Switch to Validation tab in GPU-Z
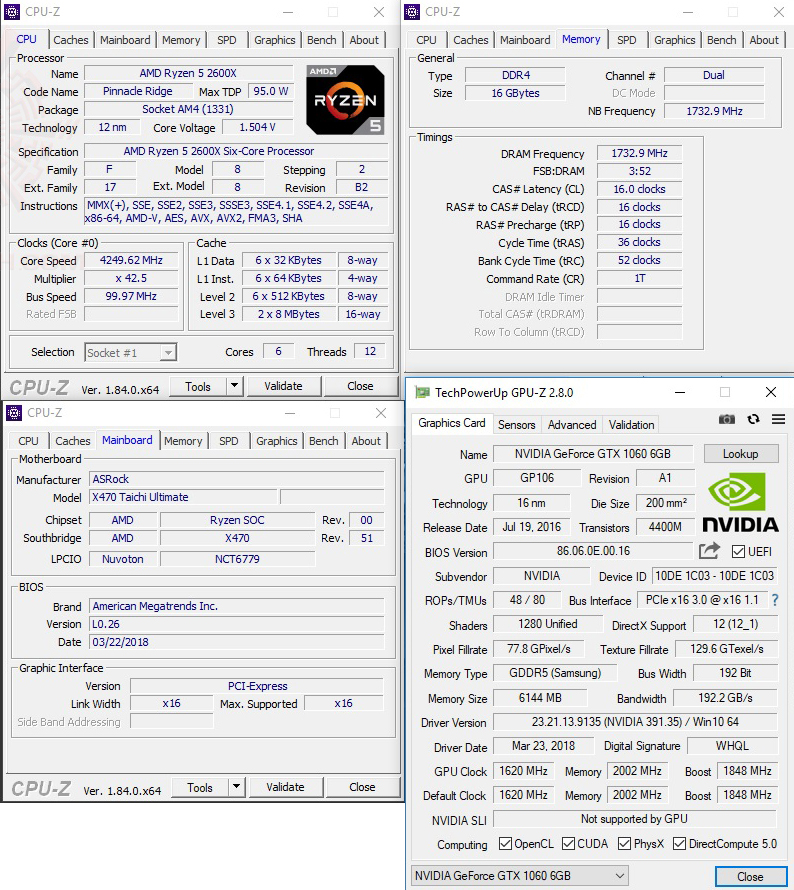Image resolution: width=794 pixels, height=890 pixels. [632, 425]
